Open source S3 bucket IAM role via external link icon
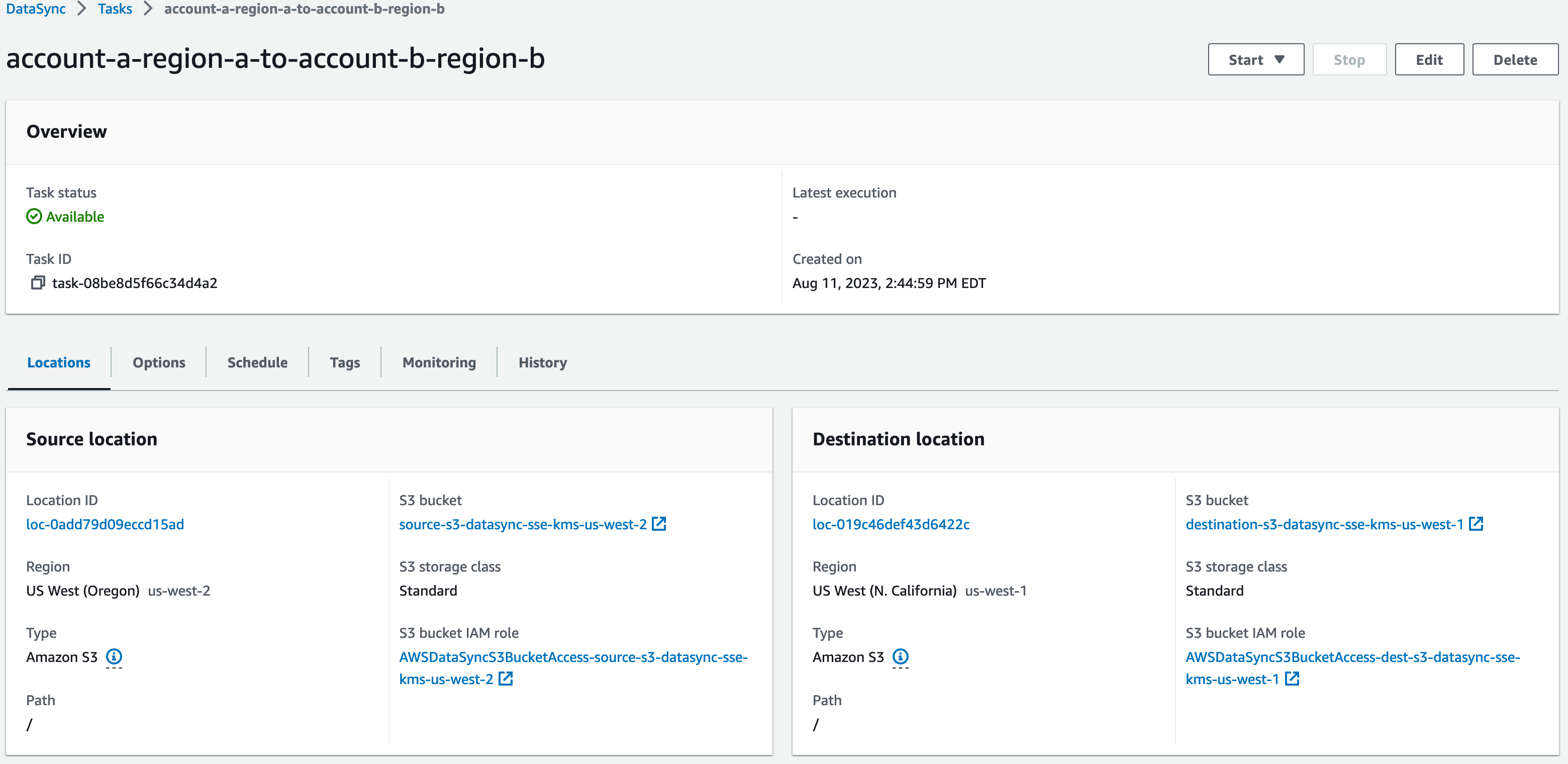This screenshot has height=764, width=1568. [x=506, y=679]
